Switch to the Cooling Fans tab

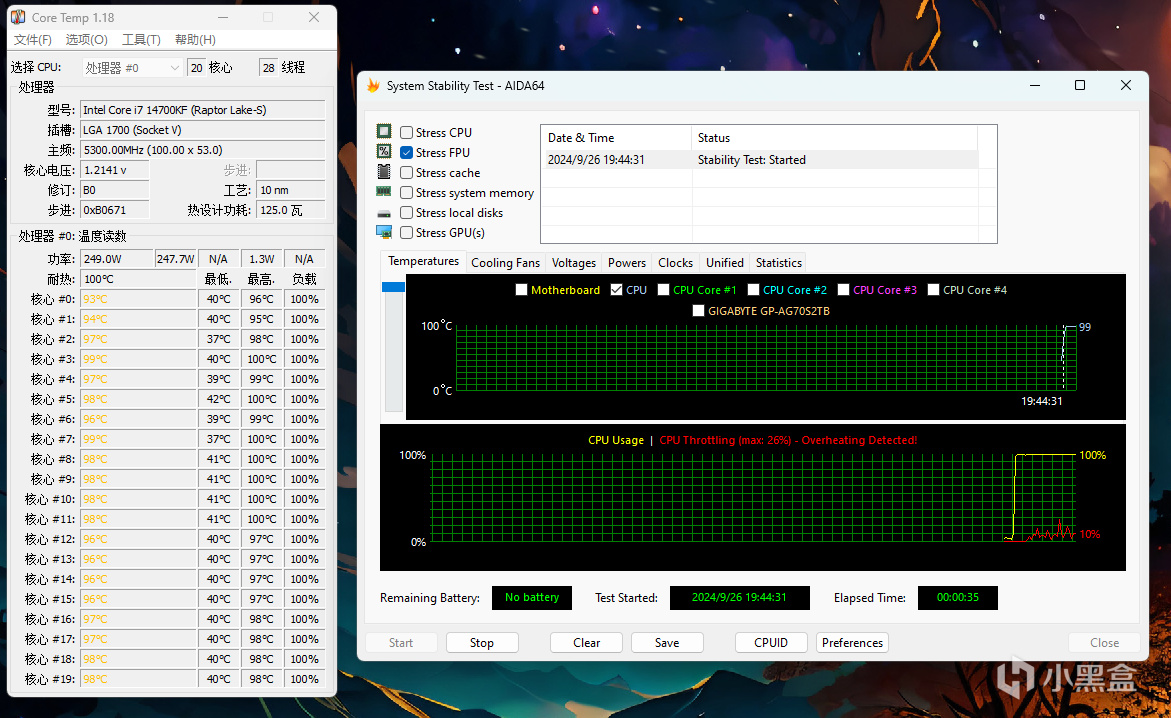coord(506,263)
